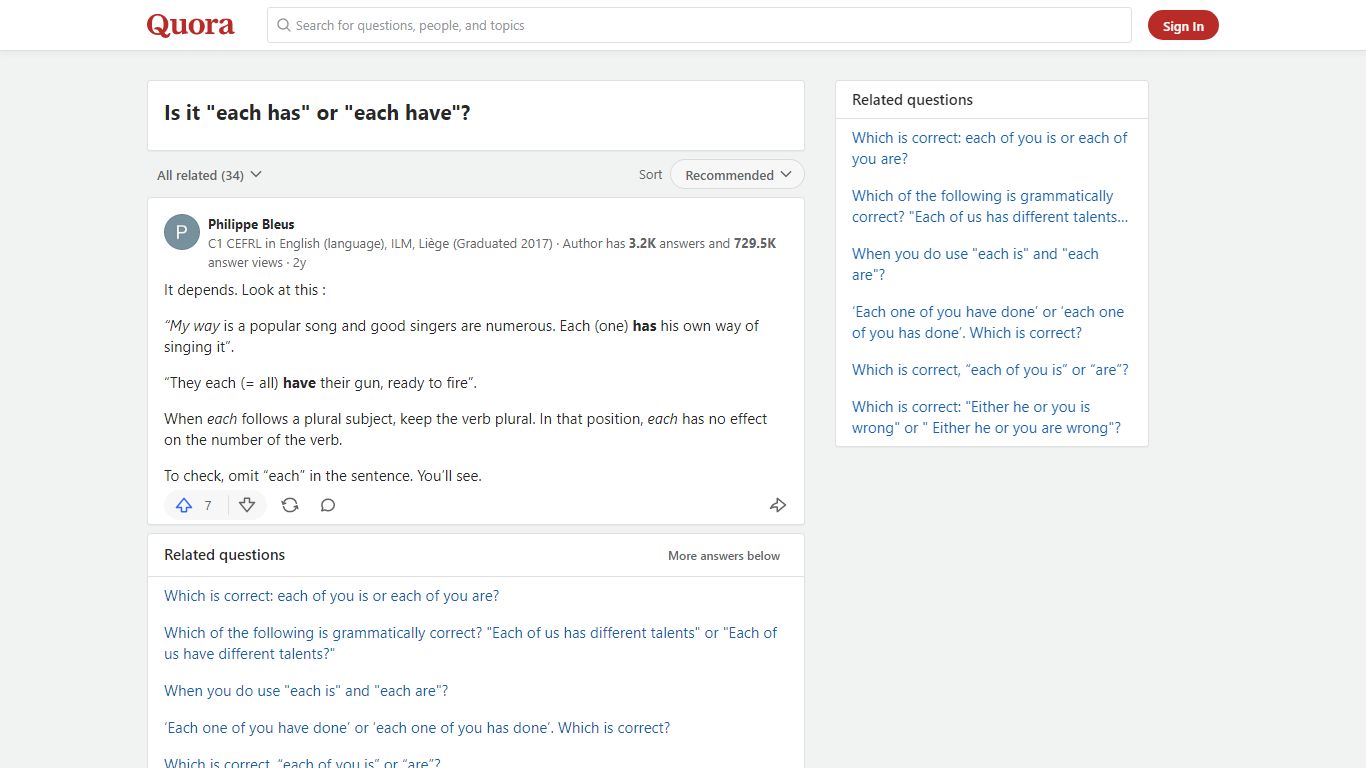1366x768 pixels.
Task: Click the question title 'Is it each has or each have?'
Action: (317, 113)
